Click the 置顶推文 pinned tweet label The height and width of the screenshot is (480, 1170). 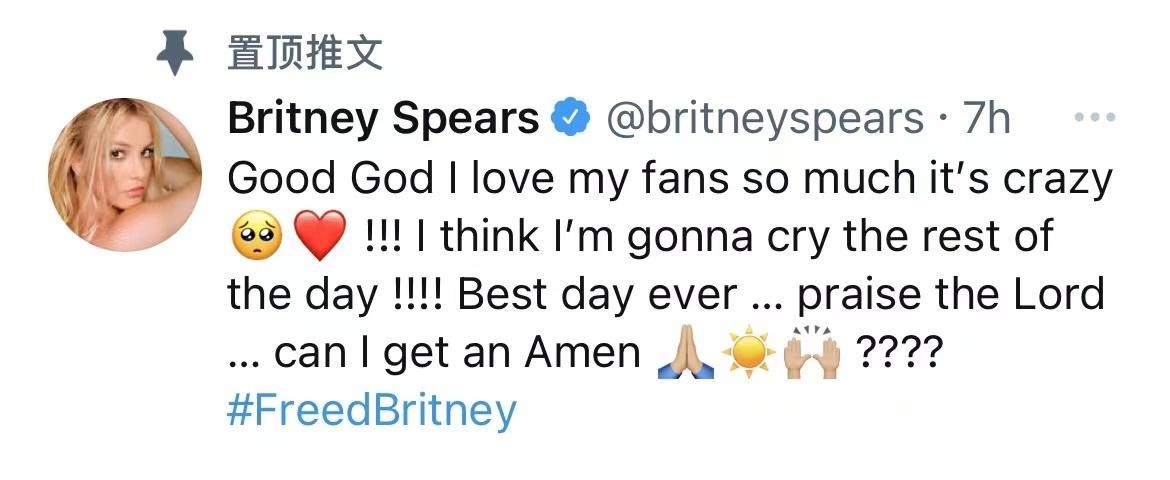(x=305, y=53)
